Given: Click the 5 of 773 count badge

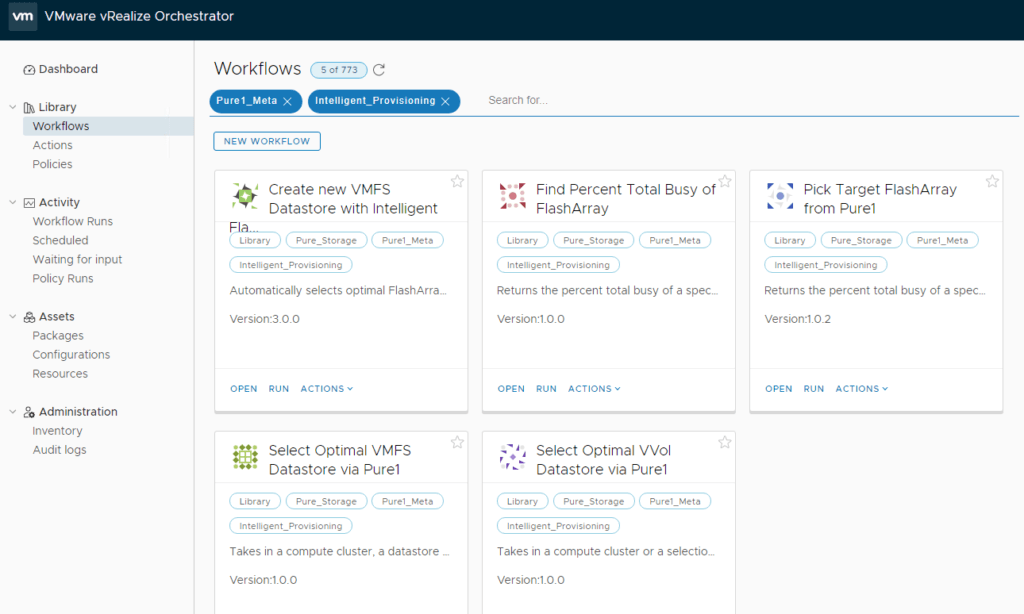Looking at the screenshot, I should coord(339,70).
